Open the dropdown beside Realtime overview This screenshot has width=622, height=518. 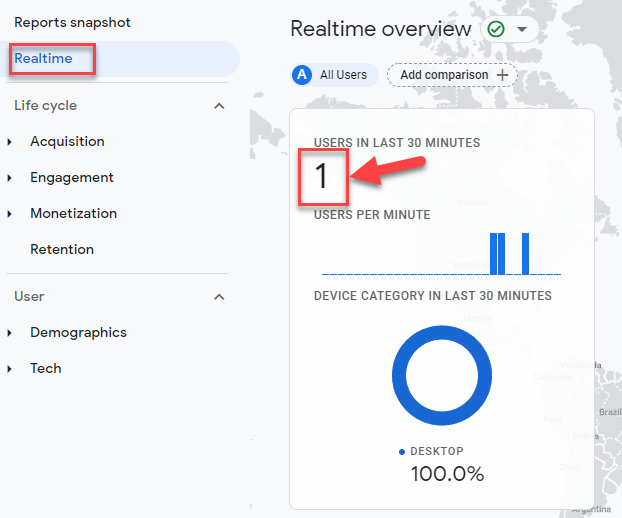pyautogui.click(x=522, y=29)
